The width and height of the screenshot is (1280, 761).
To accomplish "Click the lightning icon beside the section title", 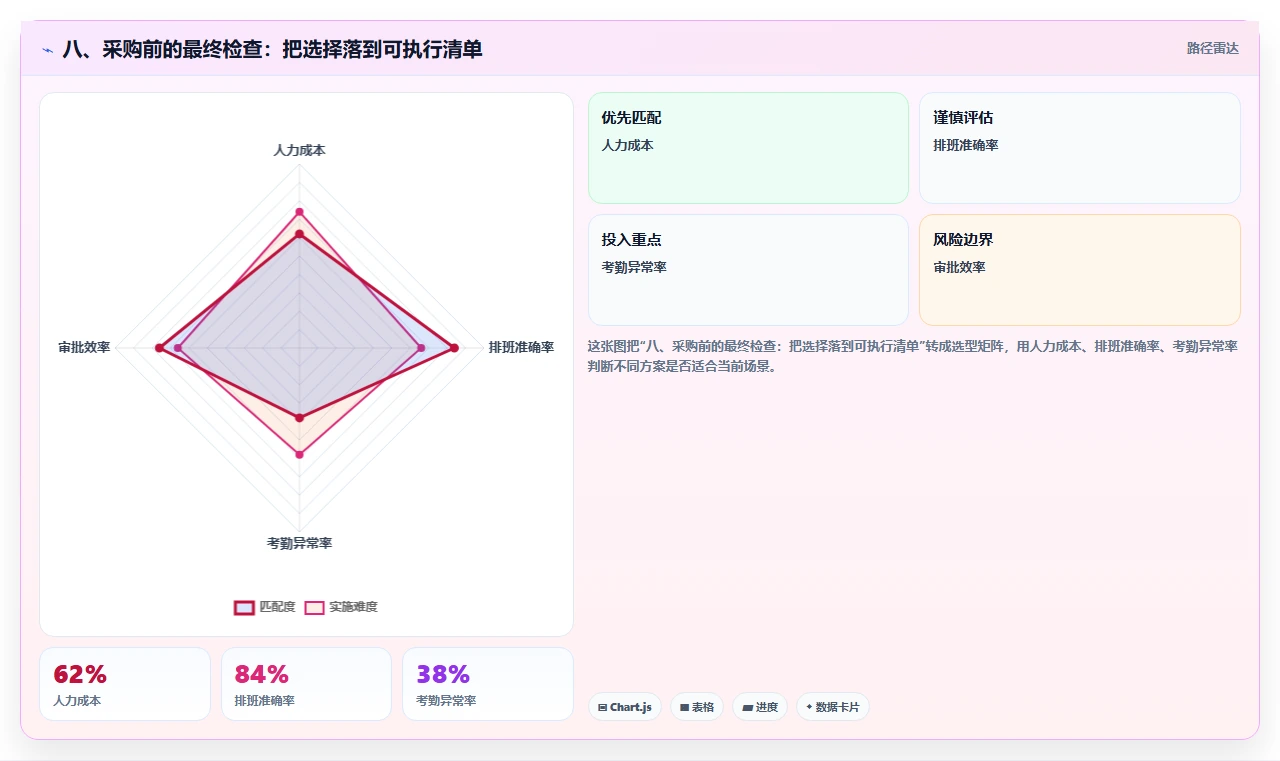I will 48,49.
